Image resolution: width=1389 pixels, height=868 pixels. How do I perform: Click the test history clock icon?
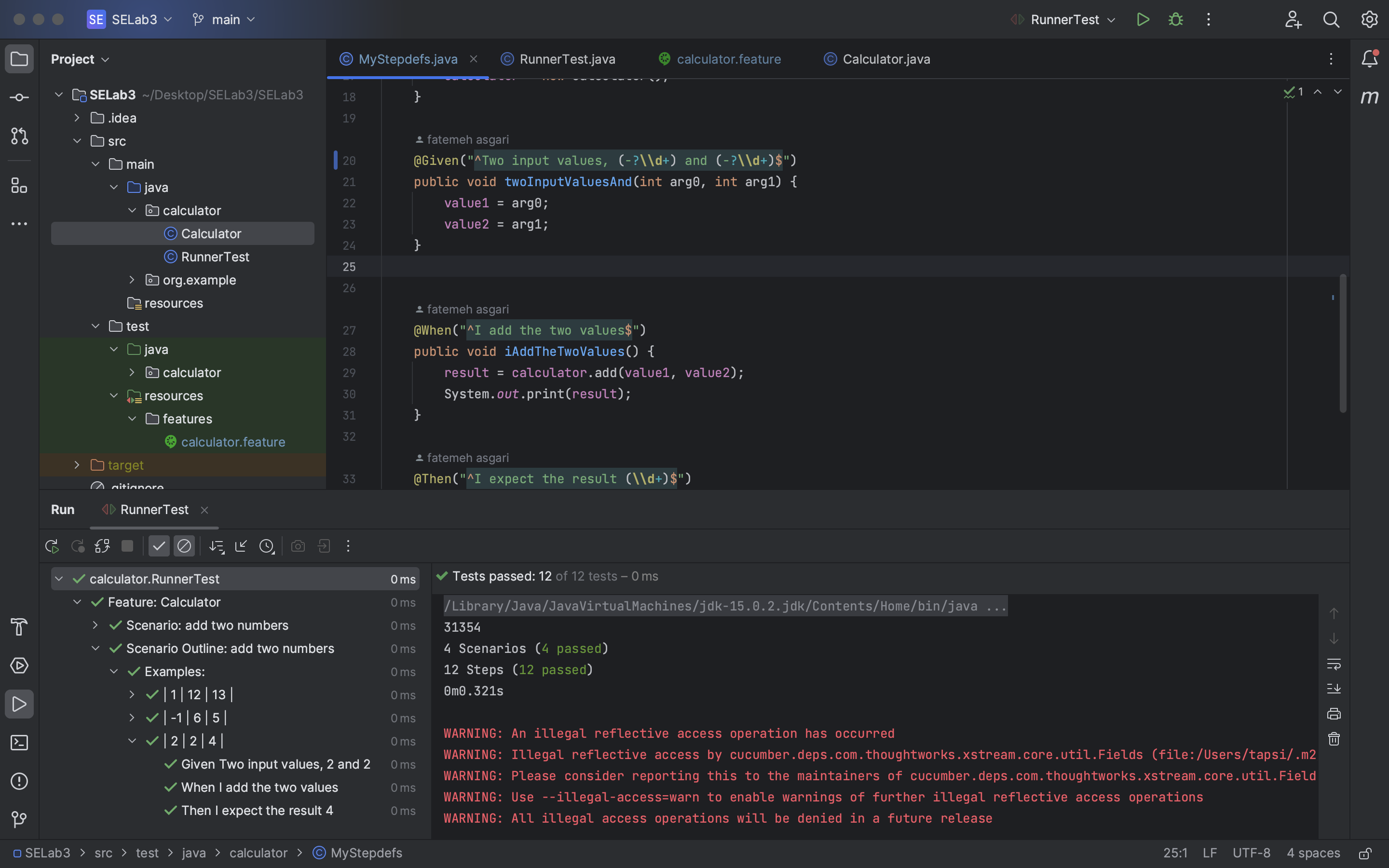[x=267, y=546]
